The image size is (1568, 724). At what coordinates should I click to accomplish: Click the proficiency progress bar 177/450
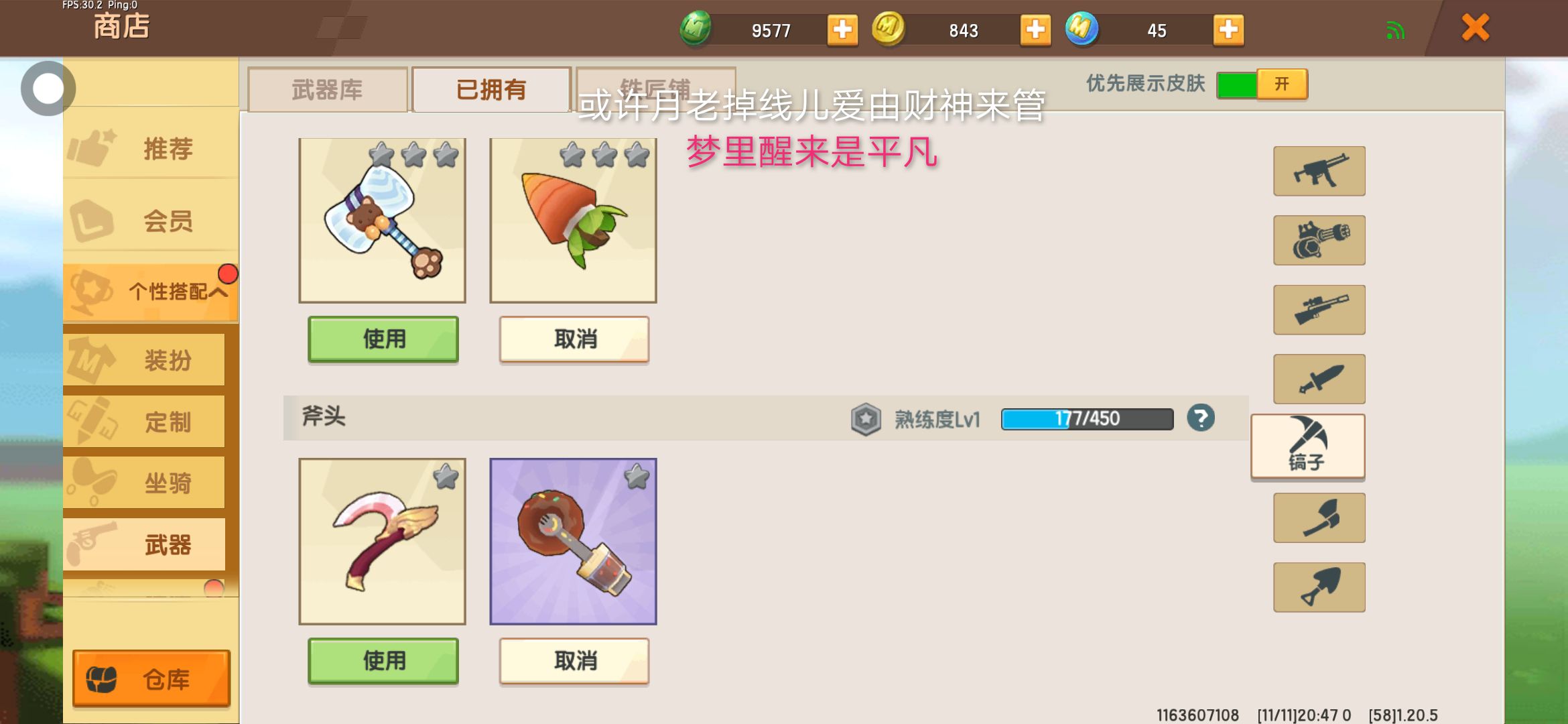click(x=1087, y=419)
